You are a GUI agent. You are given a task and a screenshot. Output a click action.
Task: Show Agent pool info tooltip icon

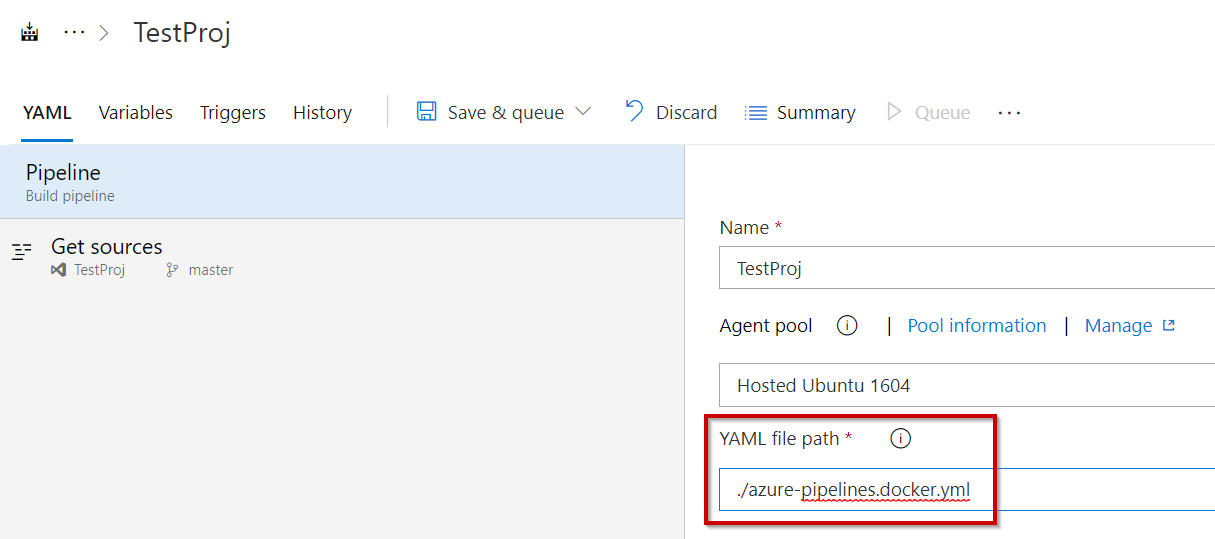point(847,326)
